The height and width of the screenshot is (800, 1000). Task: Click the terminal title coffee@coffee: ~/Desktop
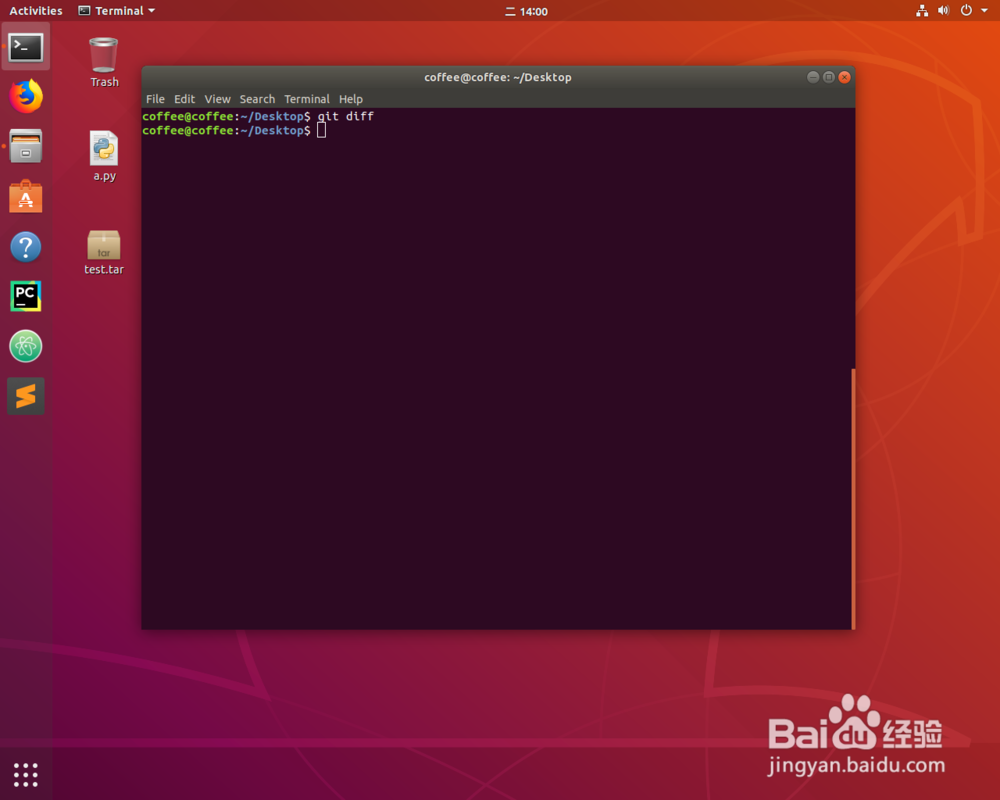click(498, 77)
